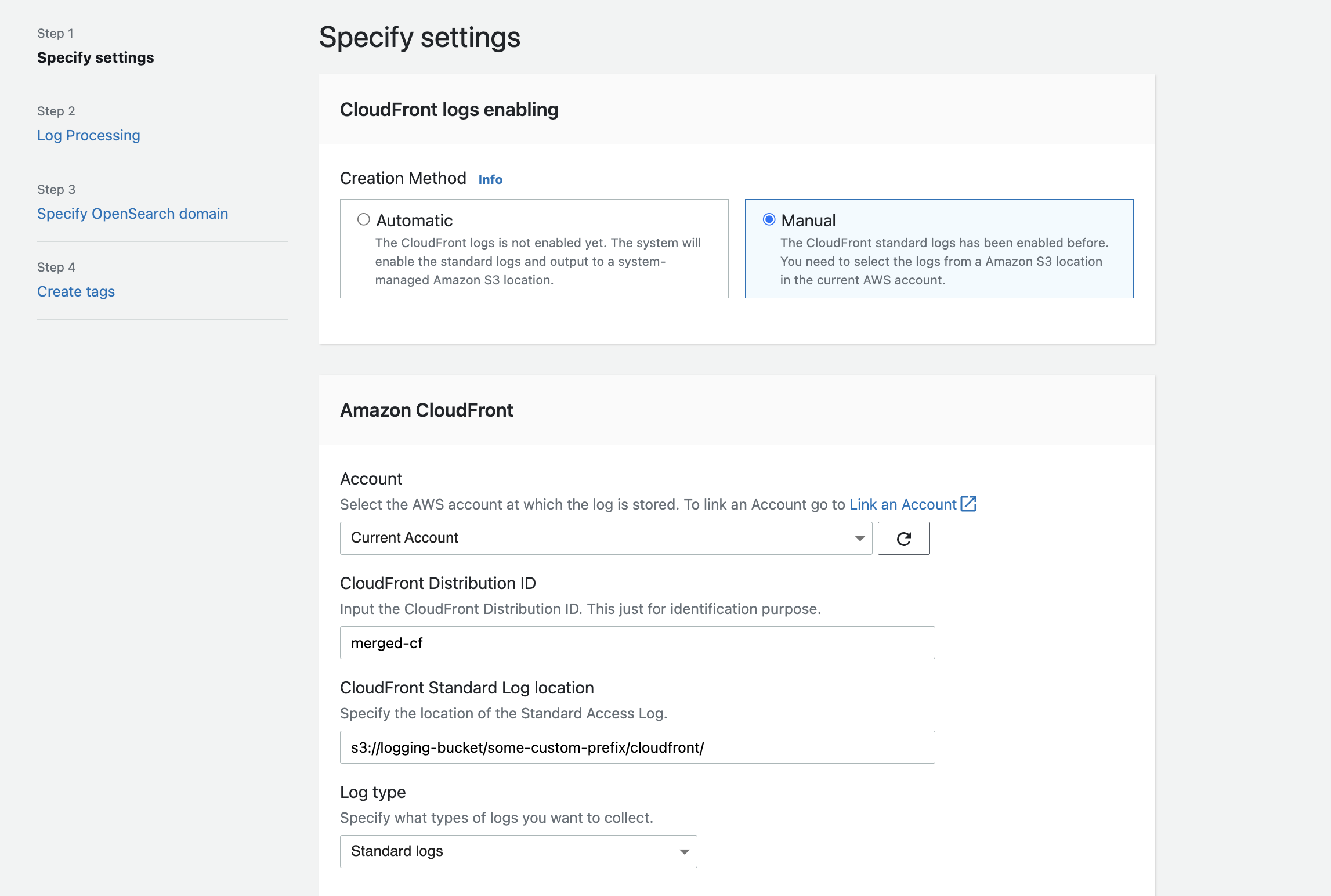Choose the Manual option card
The height and width of the screenshot is (896, 1331).
pyautogui.click(x=938, y=248)
